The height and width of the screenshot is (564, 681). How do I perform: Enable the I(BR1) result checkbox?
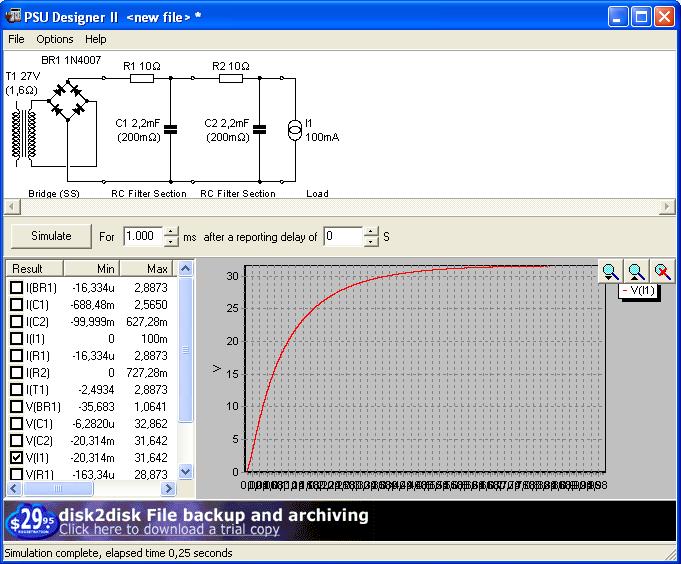[x=16, y=288]
